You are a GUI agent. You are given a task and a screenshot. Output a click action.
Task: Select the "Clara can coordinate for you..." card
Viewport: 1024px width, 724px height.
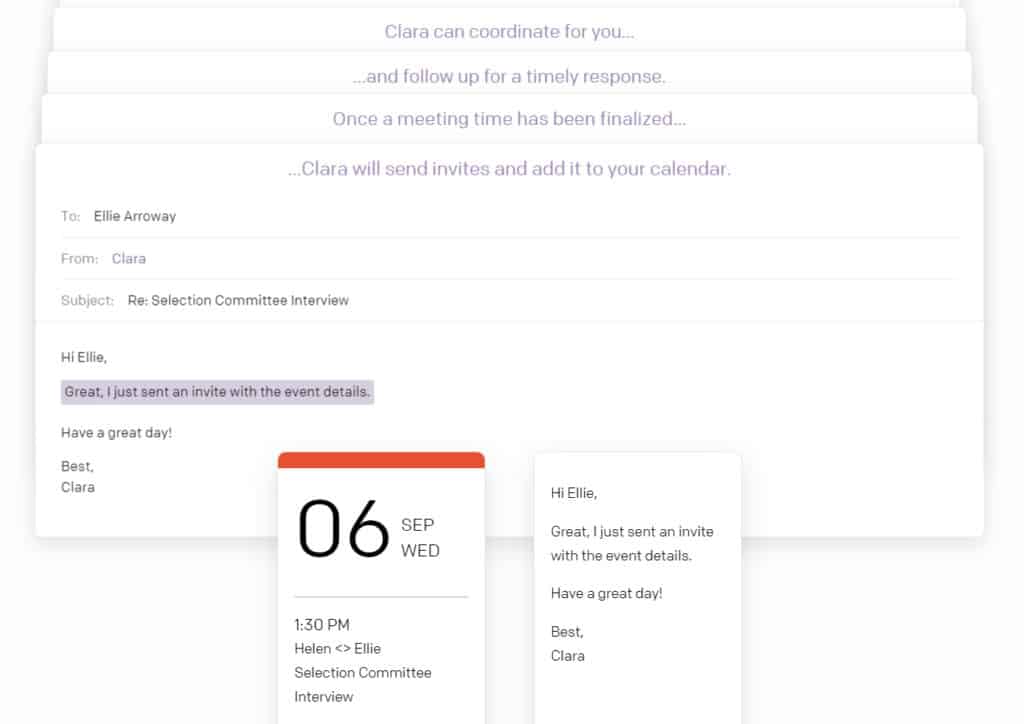[x=509, y=32]
